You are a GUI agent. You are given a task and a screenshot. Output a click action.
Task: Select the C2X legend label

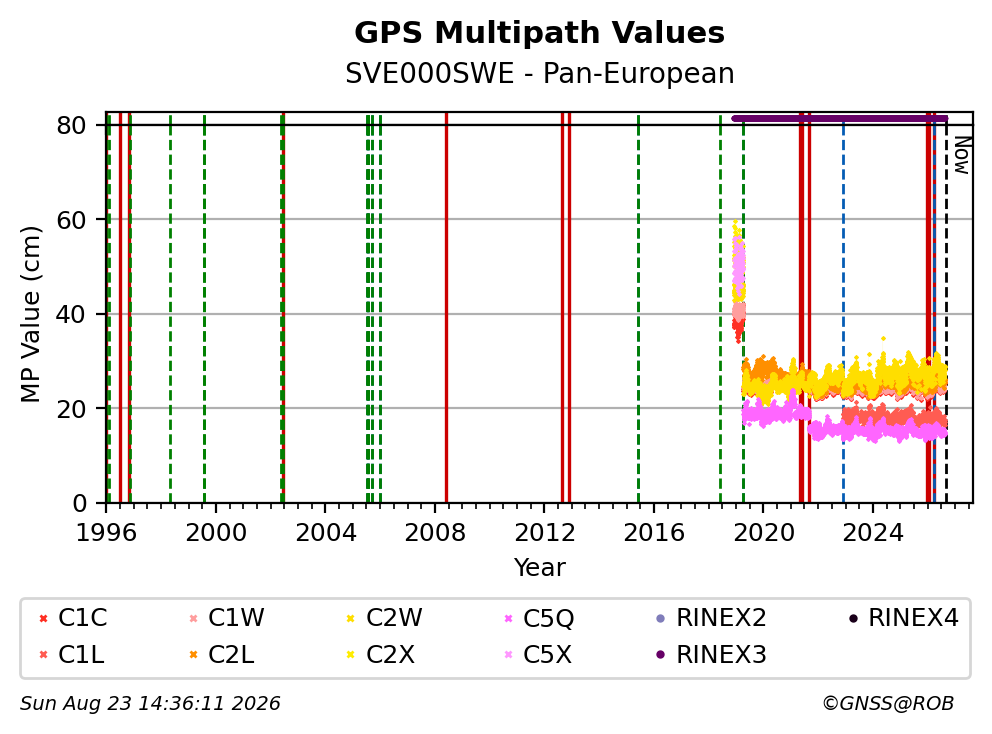coord(390,655)
